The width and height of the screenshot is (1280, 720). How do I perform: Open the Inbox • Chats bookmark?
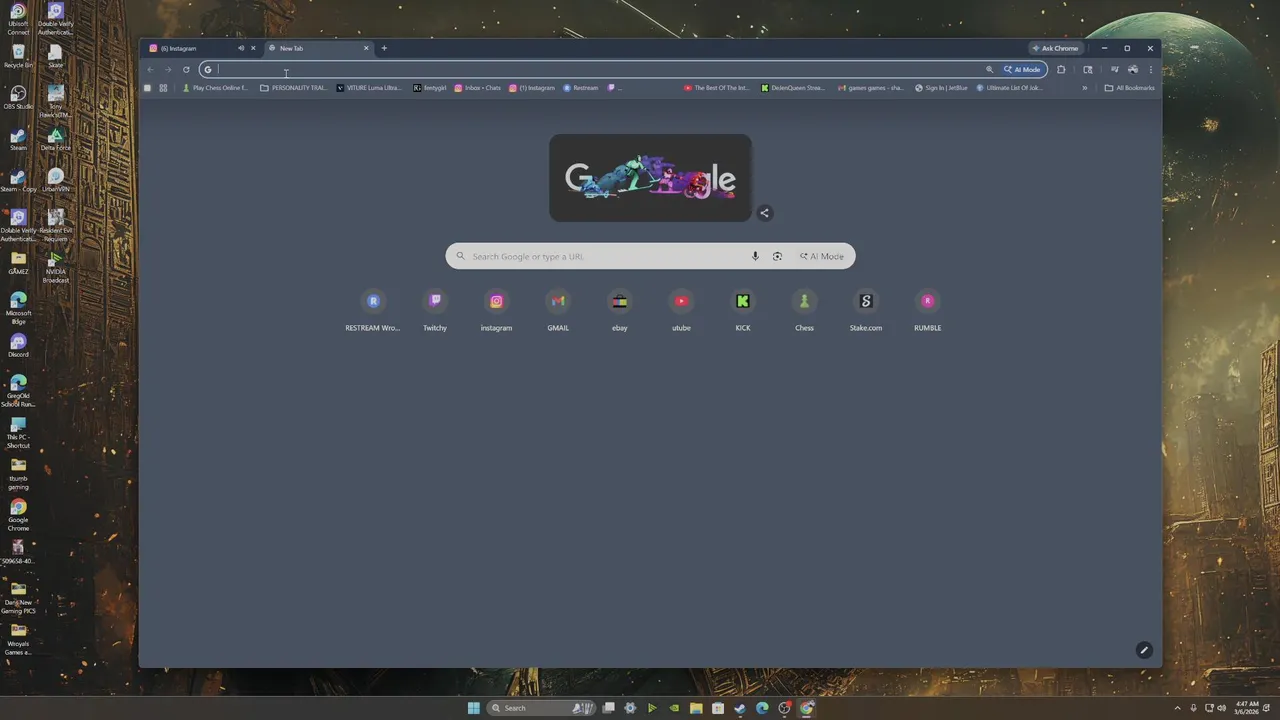478,88
